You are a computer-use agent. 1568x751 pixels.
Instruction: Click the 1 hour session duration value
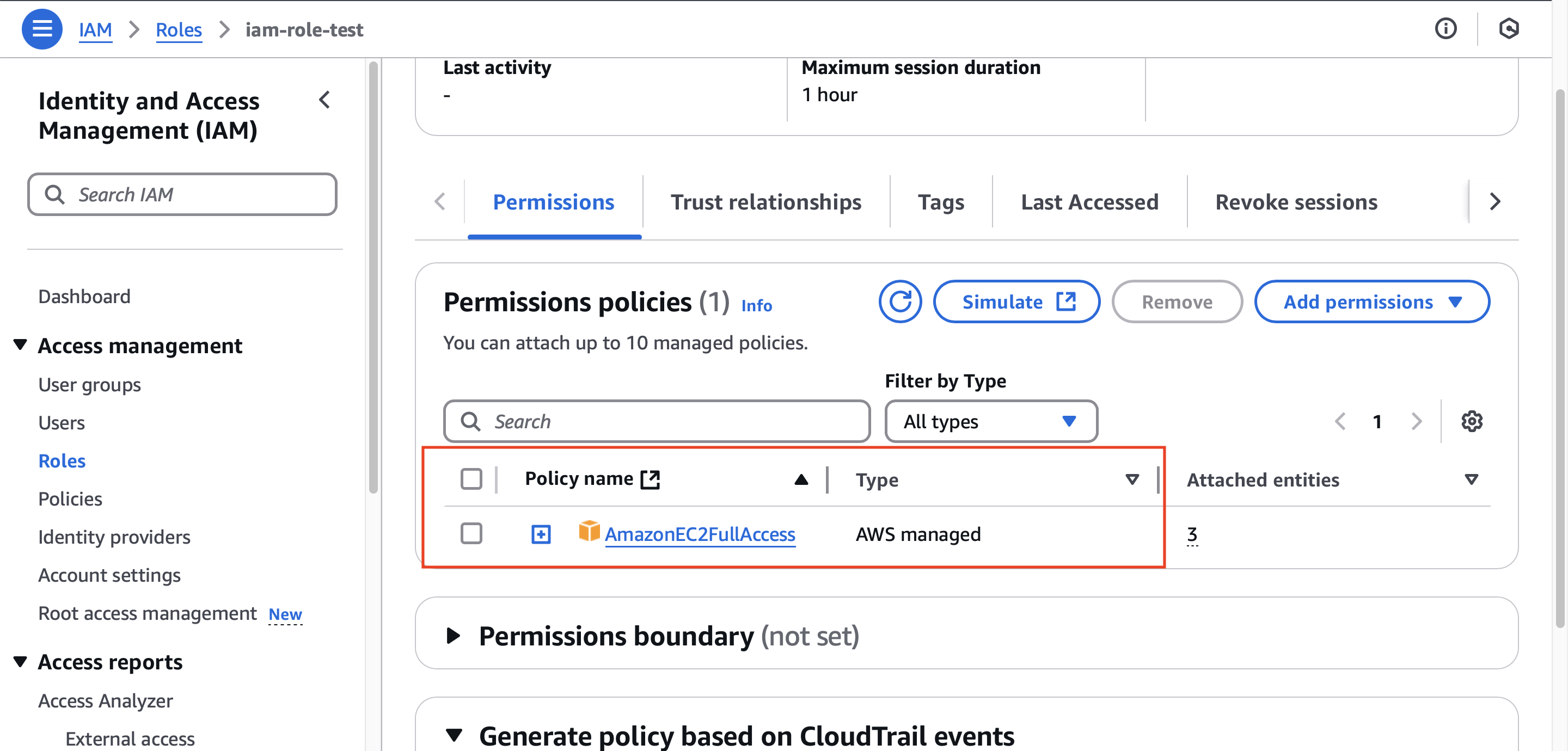click(829, 95)
